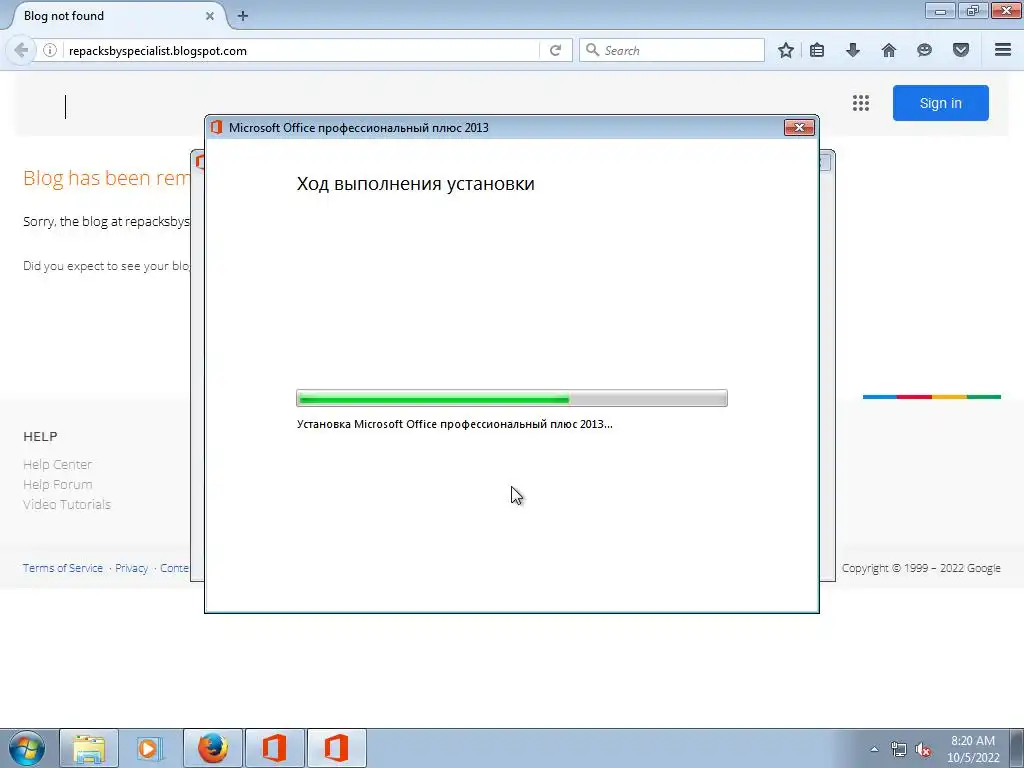
Task: Select the second Office taskbar button
Action: (336, 748)
